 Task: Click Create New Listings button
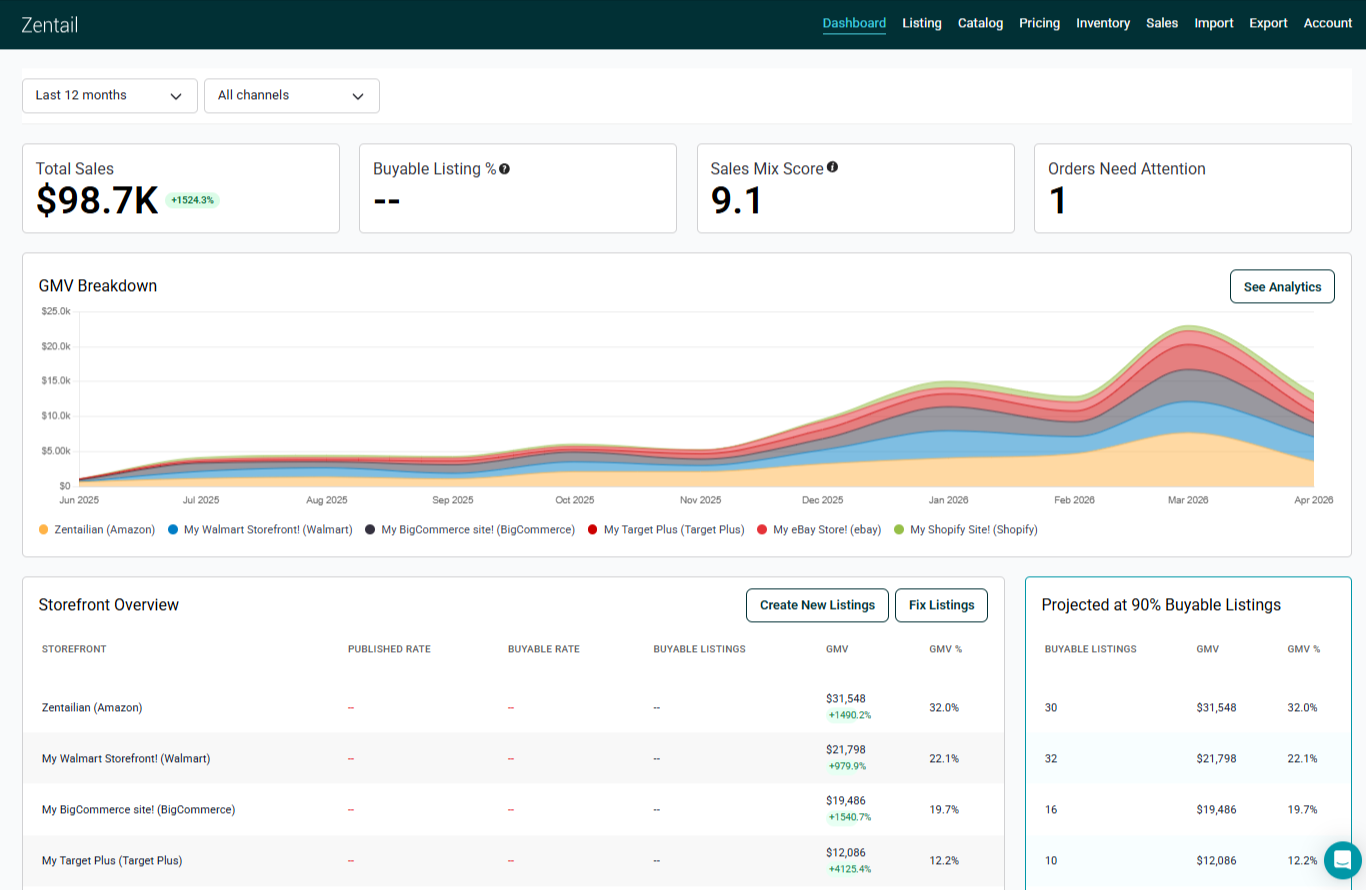point(817,605)
